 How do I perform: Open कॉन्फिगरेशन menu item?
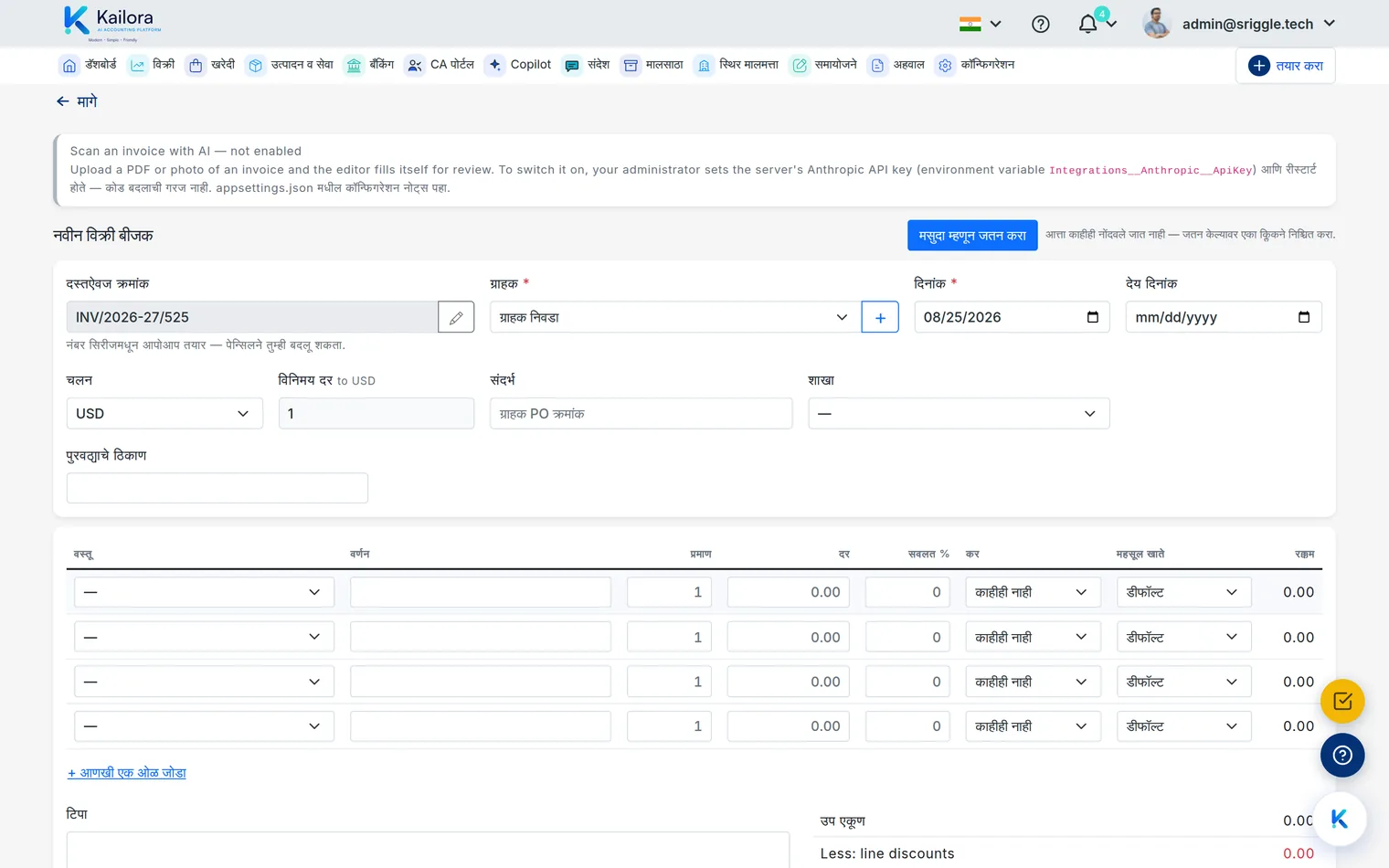coord(975,65)
